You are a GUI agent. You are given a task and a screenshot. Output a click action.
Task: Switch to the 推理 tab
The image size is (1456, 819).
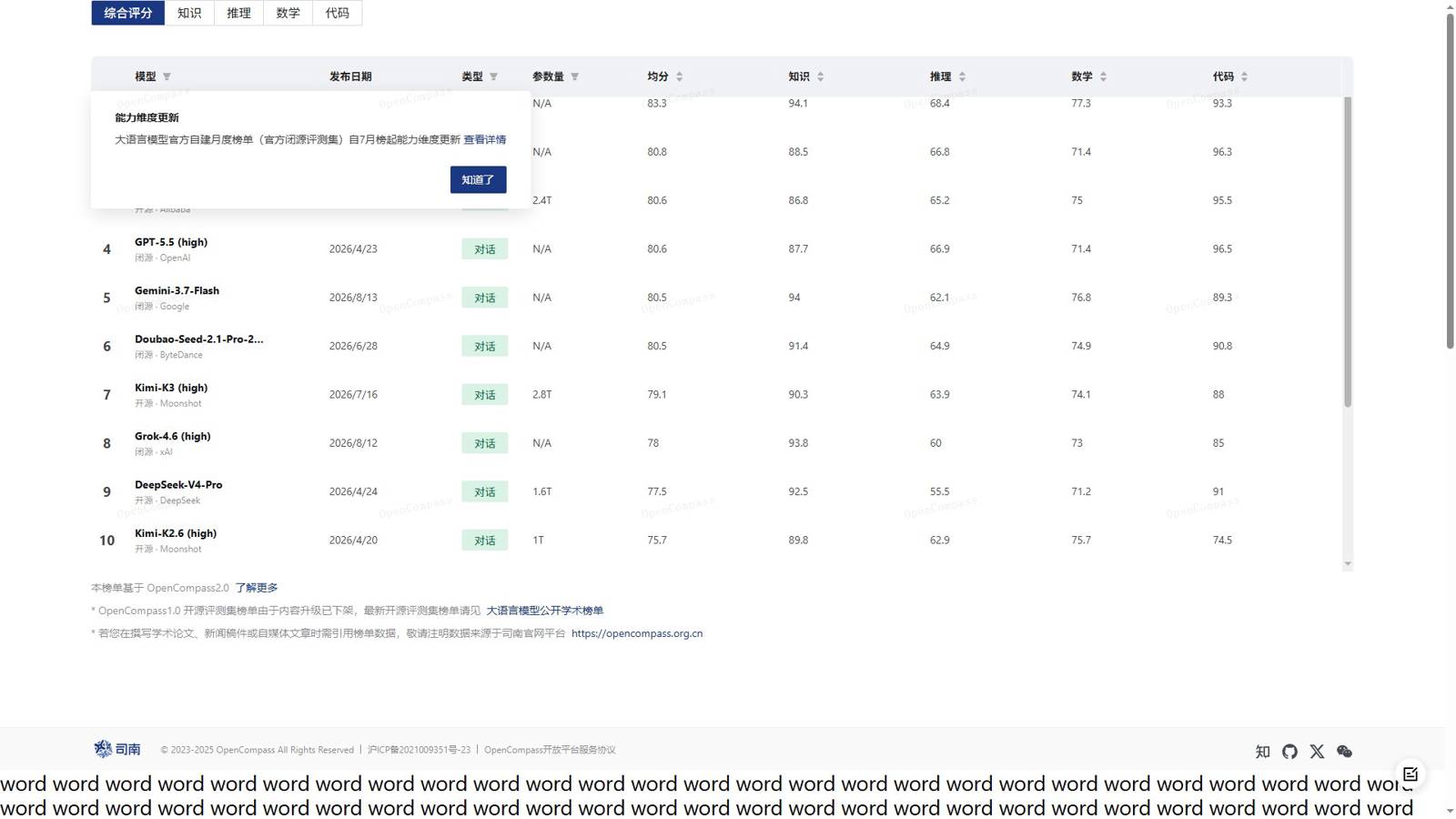coord(238,13)
